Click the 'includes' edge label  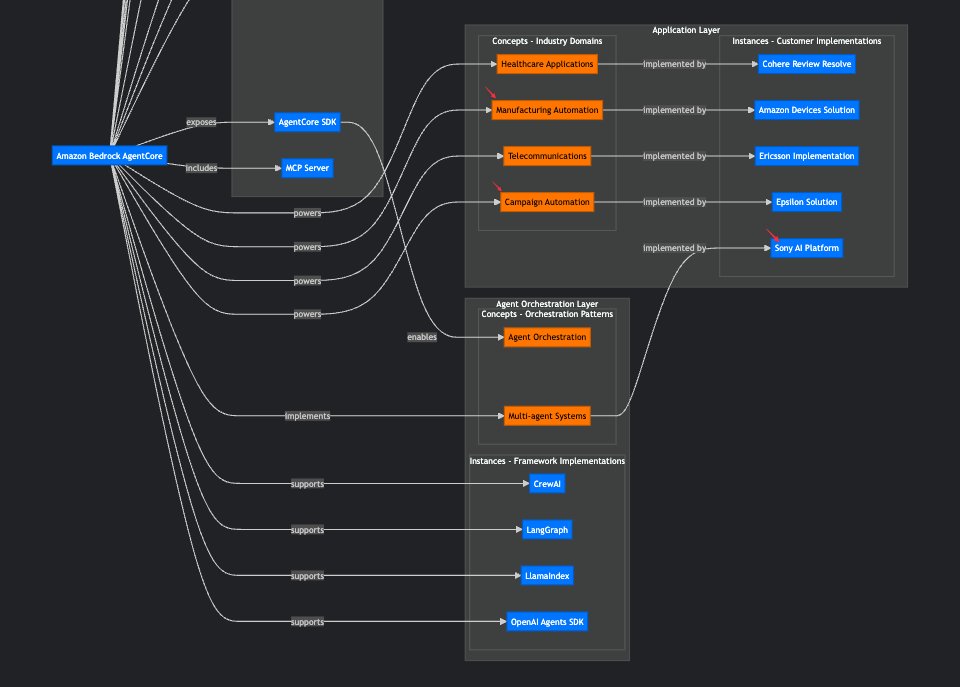(x=201, y=168)
